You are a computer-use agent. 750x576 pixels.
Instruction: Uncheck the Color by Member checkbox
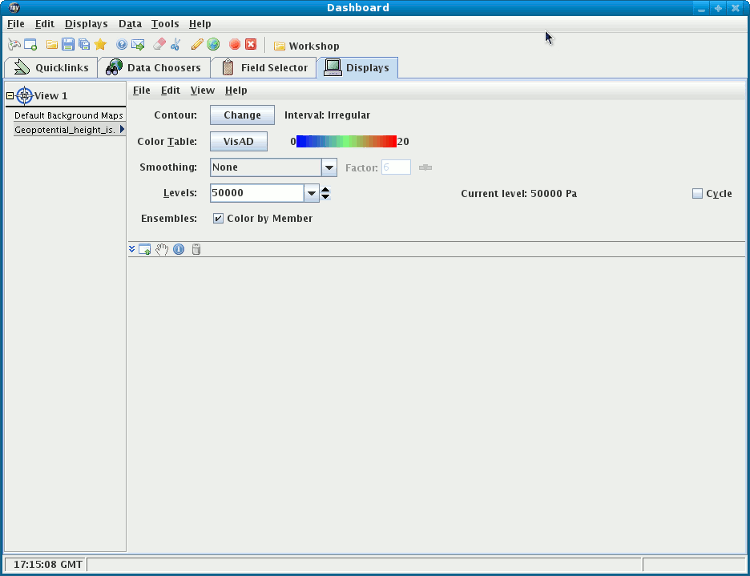tap(218, 218)
